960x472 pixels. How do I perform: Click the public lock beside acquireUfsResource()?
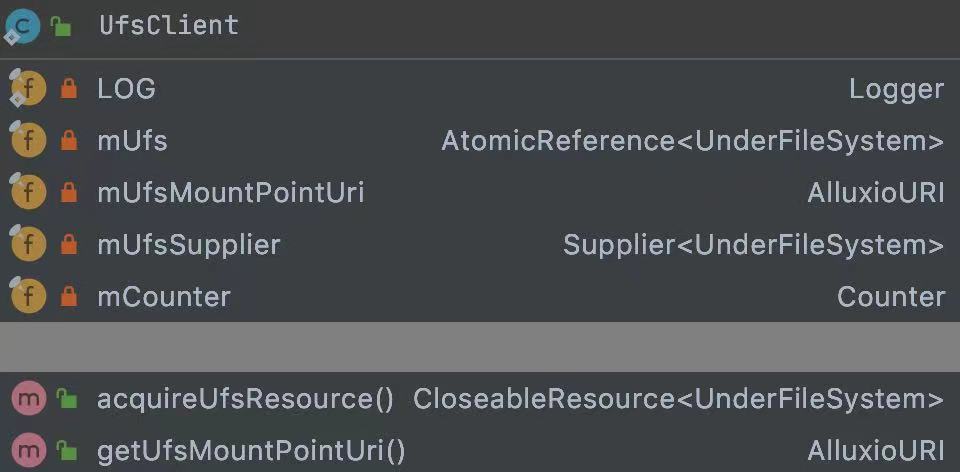(66, 400)
